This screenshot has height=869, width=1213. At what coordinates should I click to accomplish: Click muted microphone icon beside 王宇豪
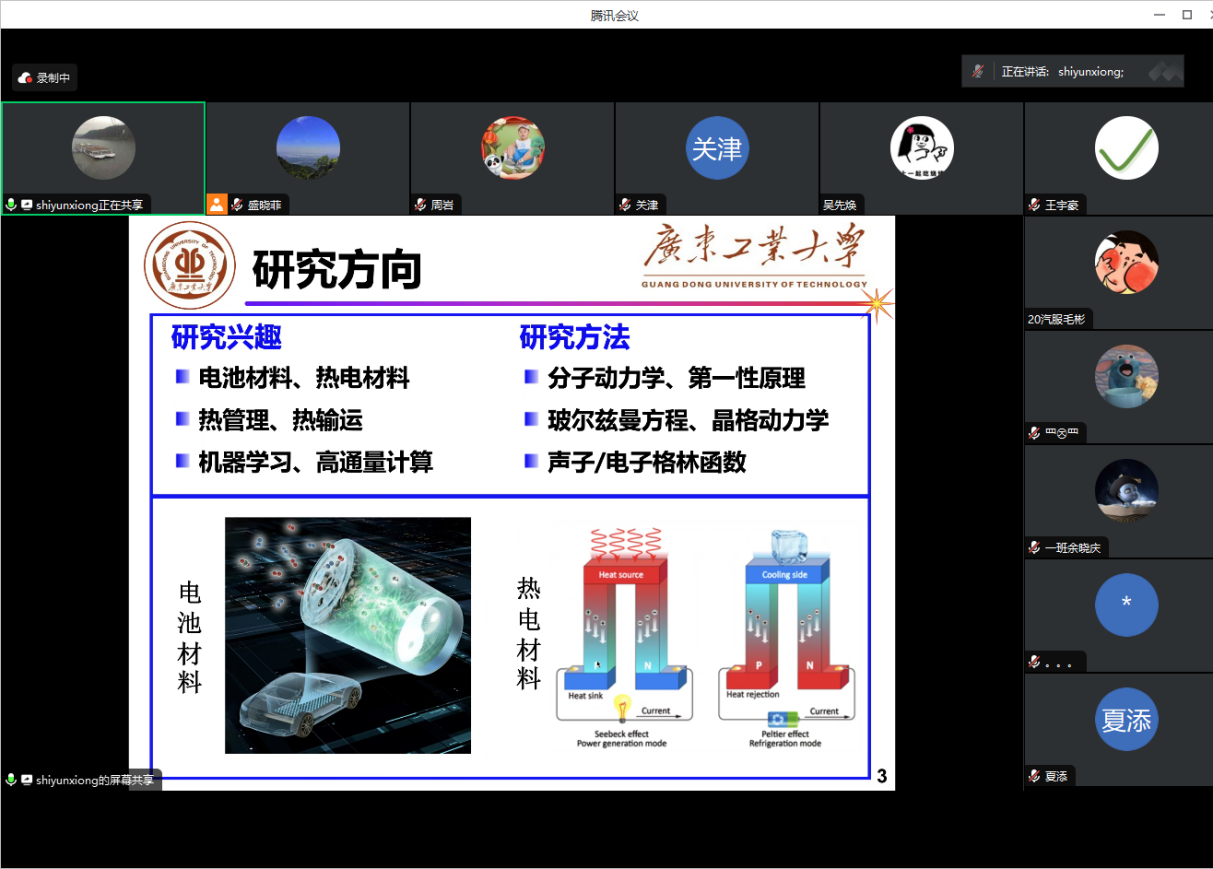[x=1035, y=205]
